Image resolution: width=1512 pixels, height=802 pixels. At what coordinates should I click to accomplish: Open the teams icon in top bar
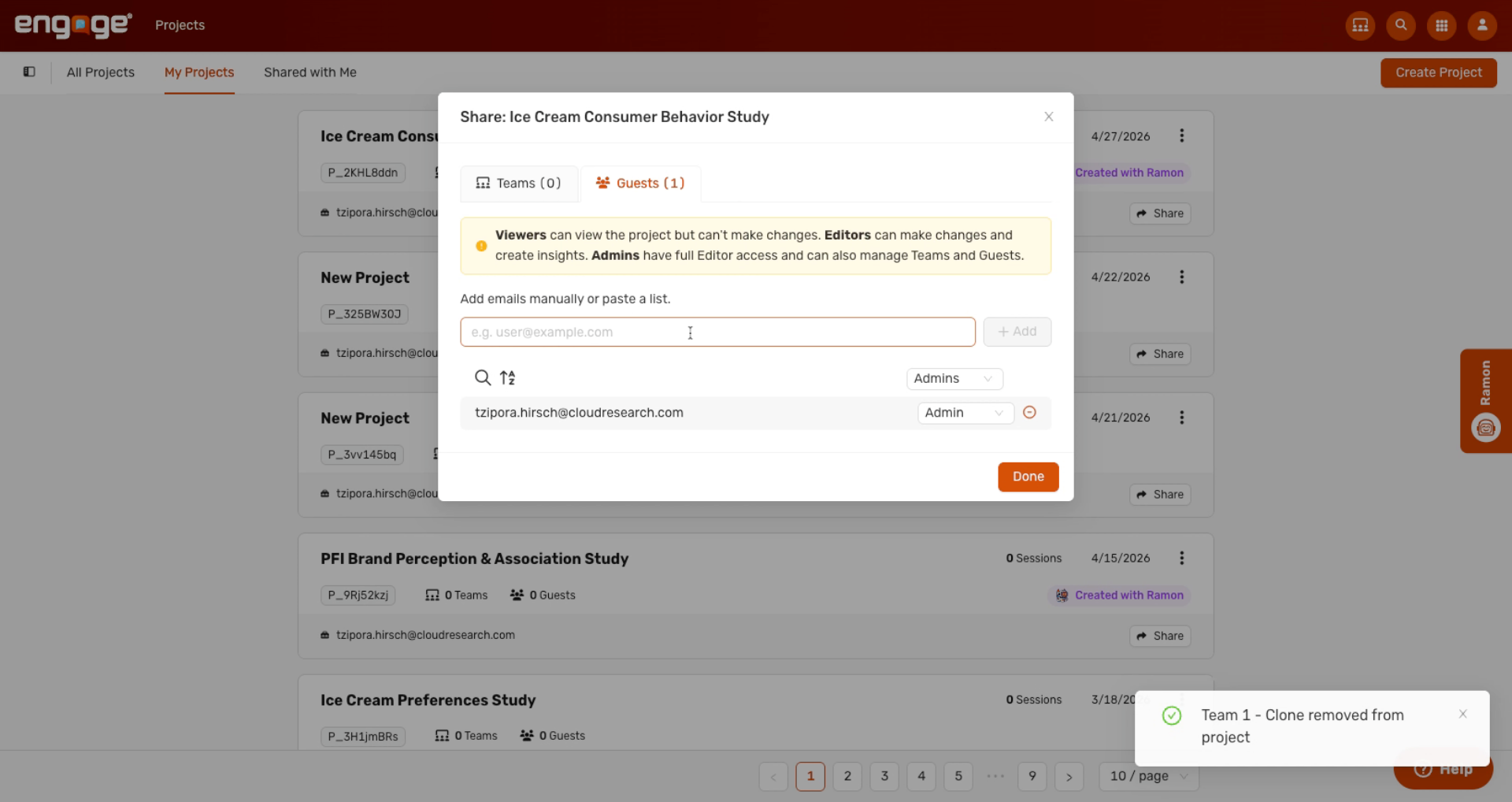click(x=1360, y=25)
